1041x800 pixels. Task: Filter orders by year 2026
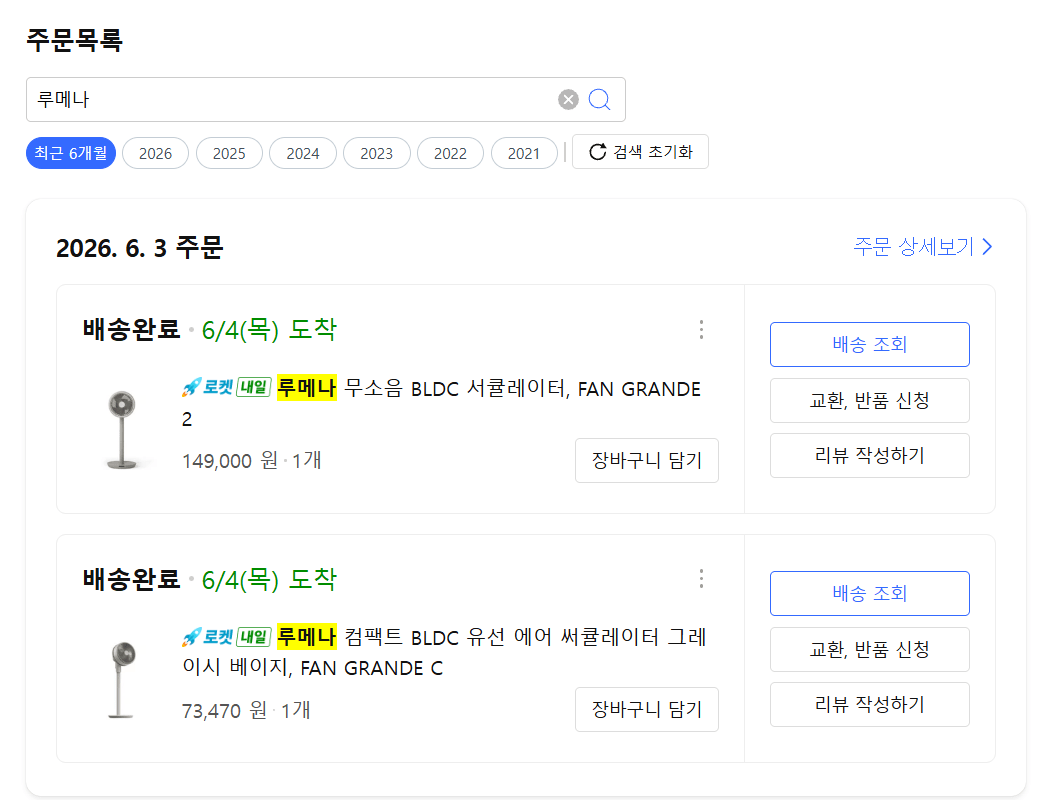(155, 153)
